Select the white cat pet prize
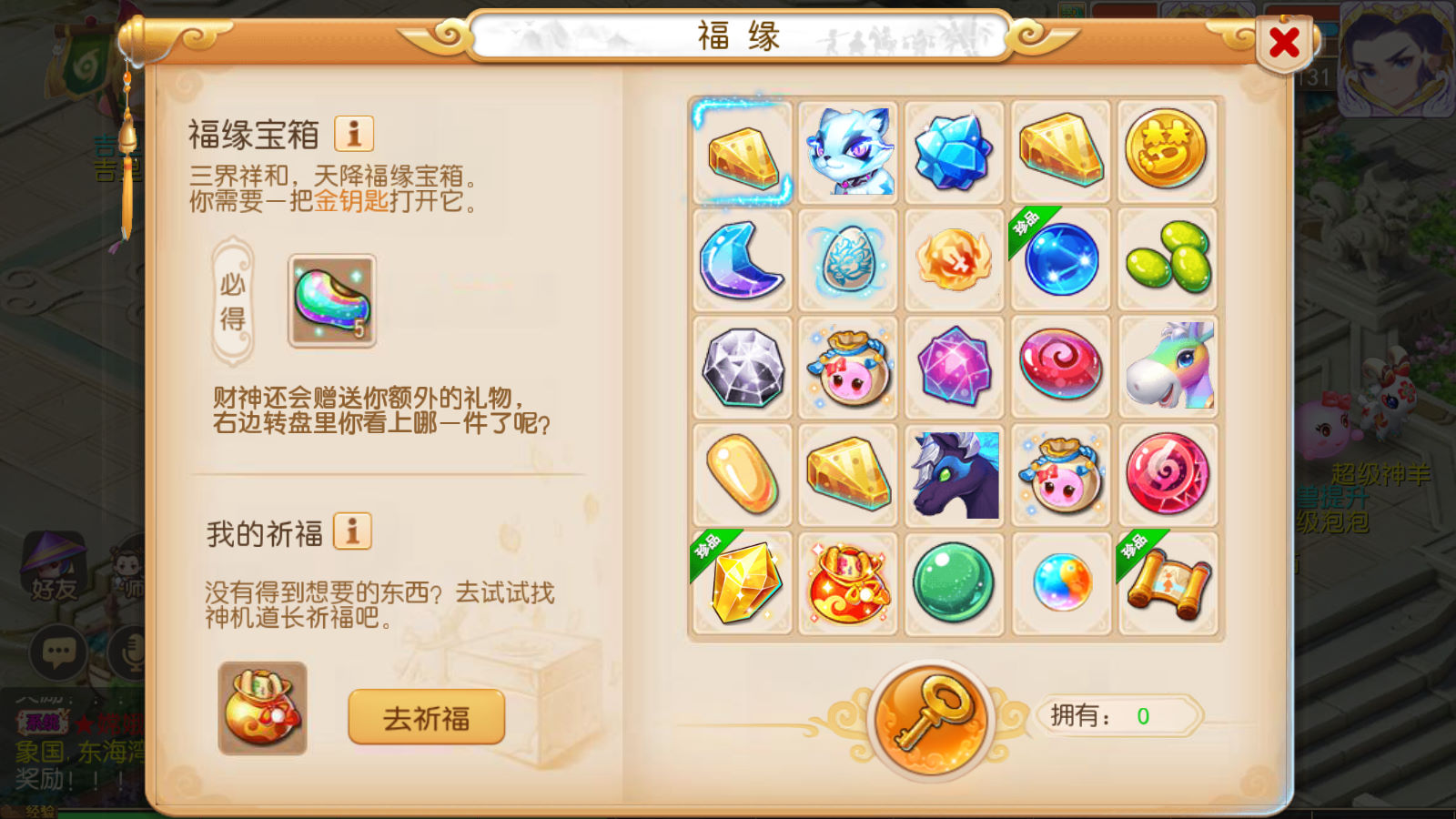The width and height of the screenshot is (1456, 819). coord(848,151)
